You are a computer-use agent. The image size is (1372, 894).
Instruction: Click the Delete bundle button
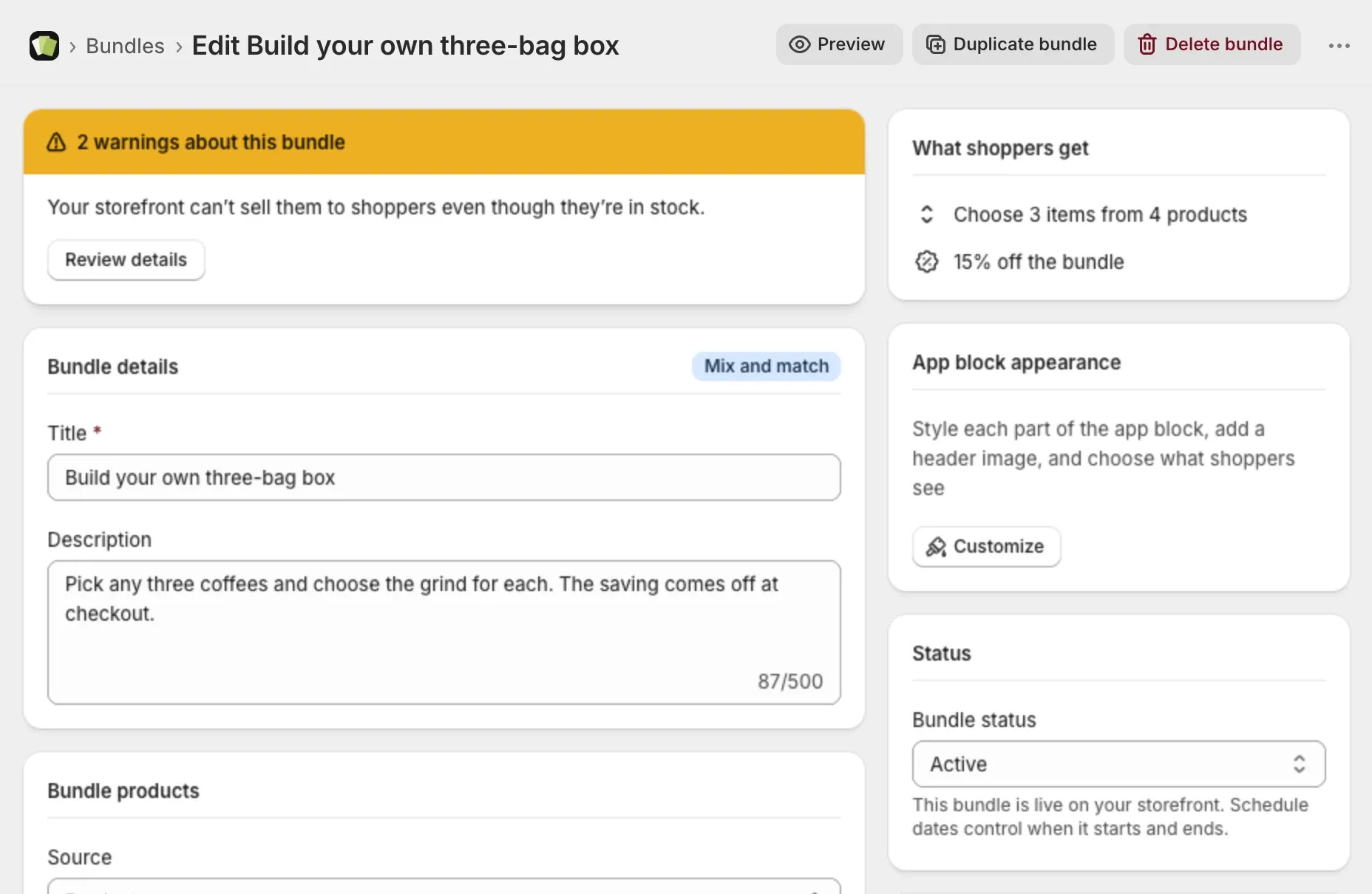tap(1212, 44)
